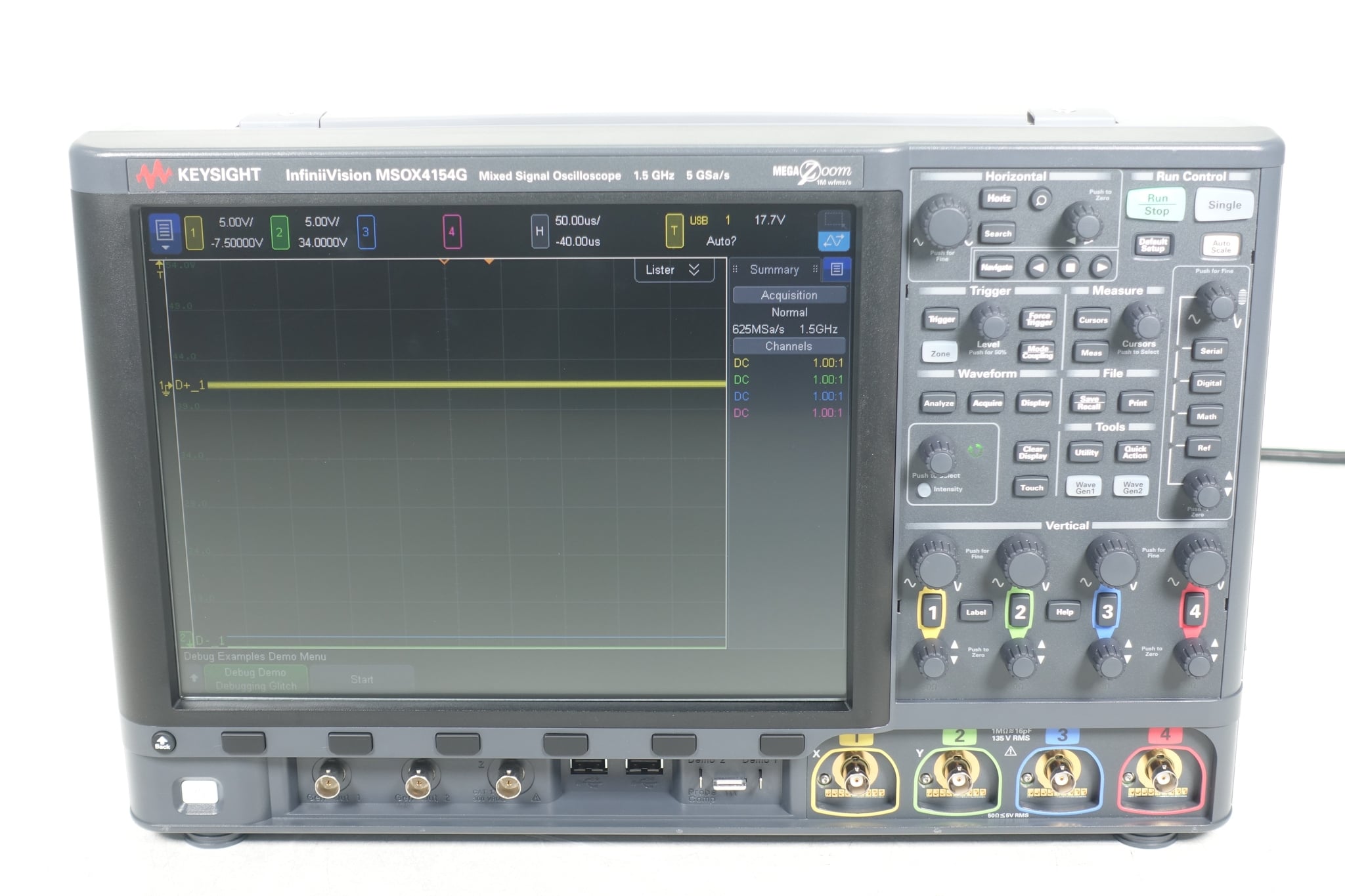Push the Clear Display key
The height and width of the screenshot is (896, 1345).
(1032, 453)
